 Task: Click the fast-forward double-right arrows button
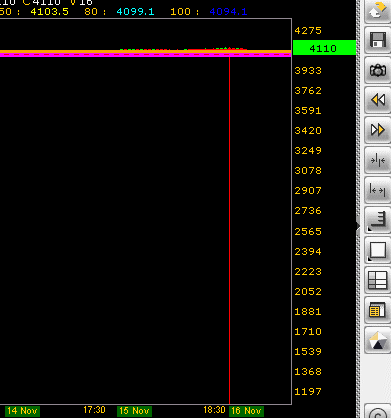(378, 130)
